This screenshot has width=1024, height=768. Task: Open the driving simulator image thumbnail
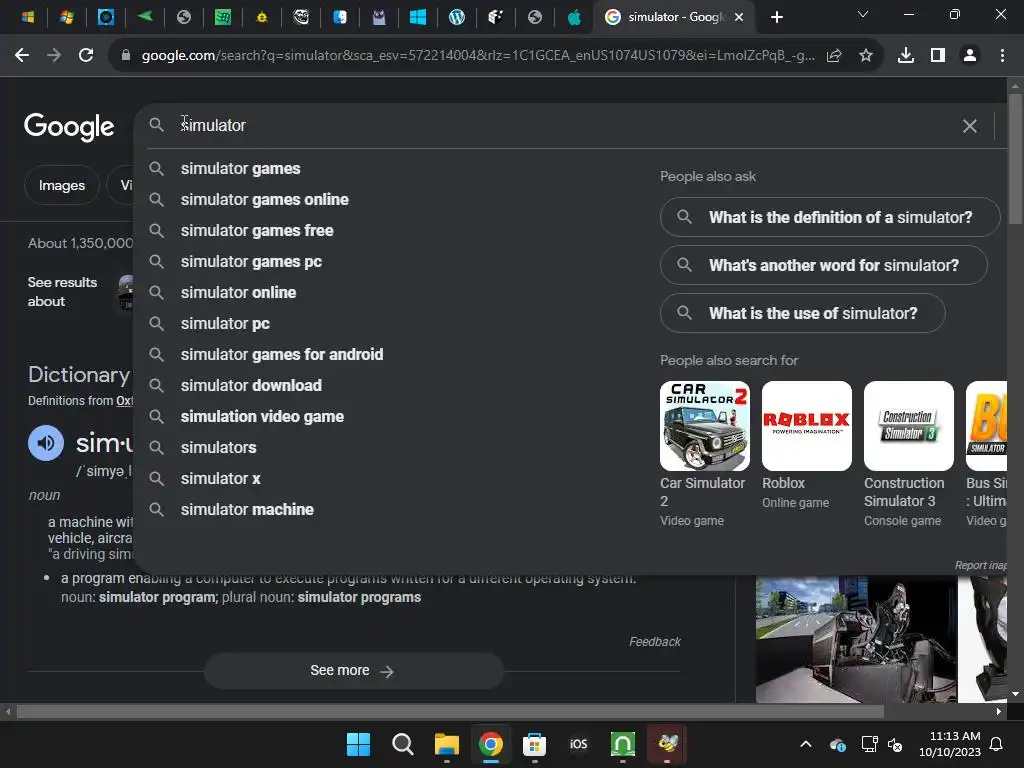856,639
